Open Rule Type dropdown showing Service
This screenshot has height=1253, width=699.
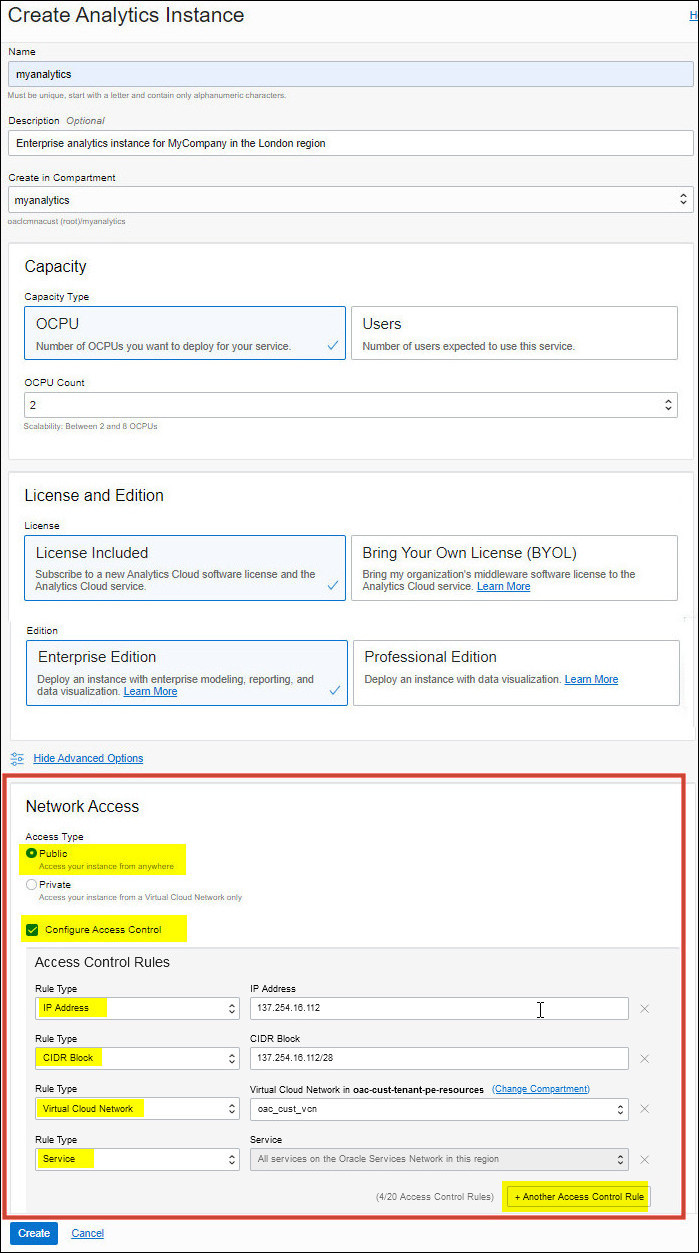pyautogui.click(x=137, y=1160)
